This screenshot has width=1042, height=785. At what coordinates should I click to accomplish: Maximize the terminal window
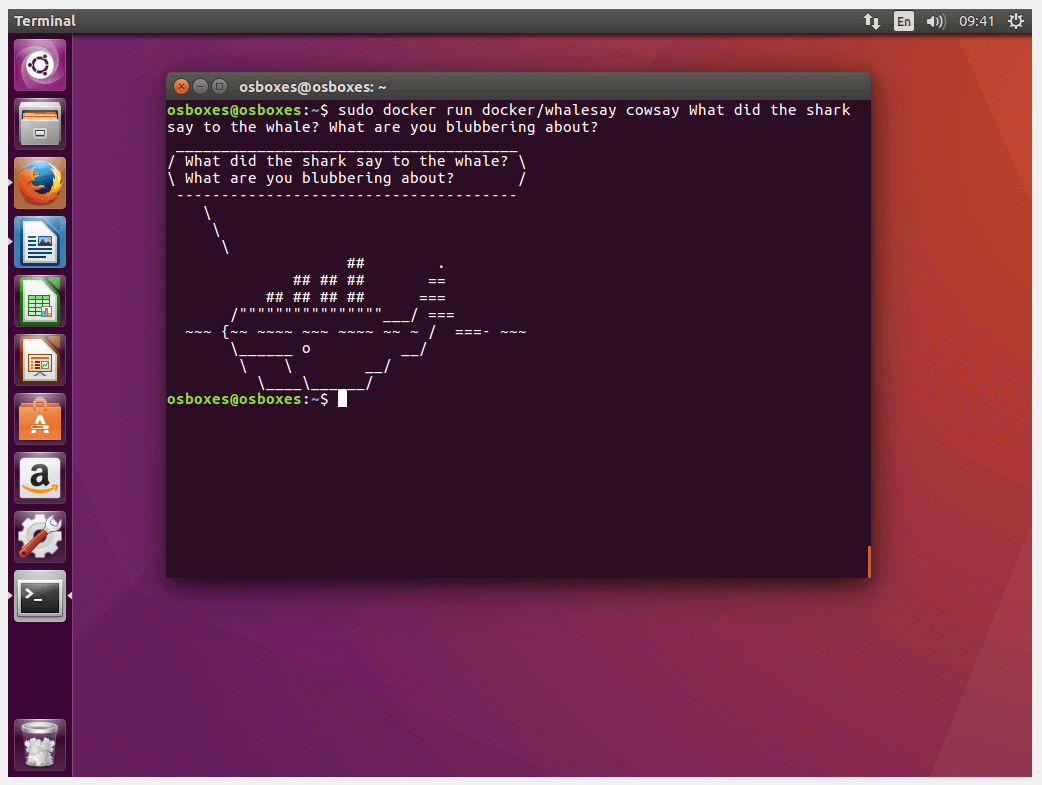[x=219, y=86]
